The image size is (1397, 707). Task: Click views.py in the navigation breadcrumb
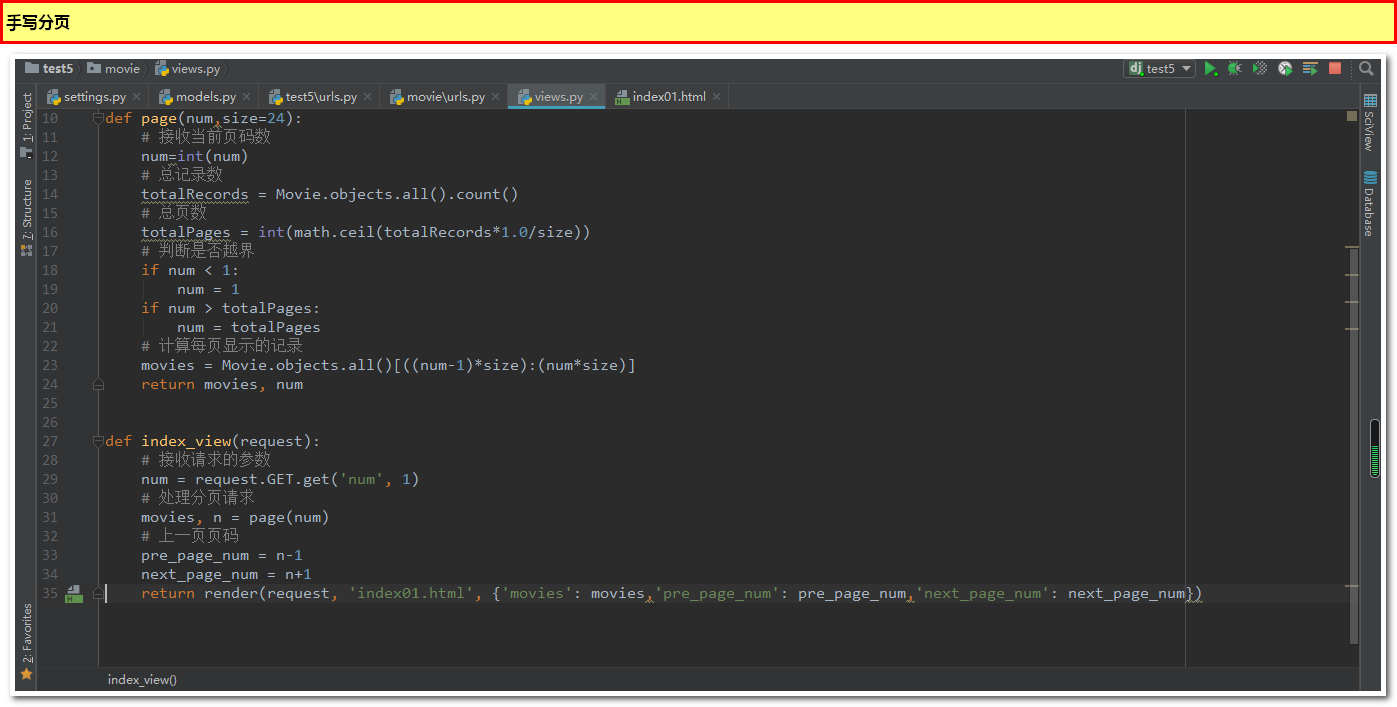coord(188,69)
